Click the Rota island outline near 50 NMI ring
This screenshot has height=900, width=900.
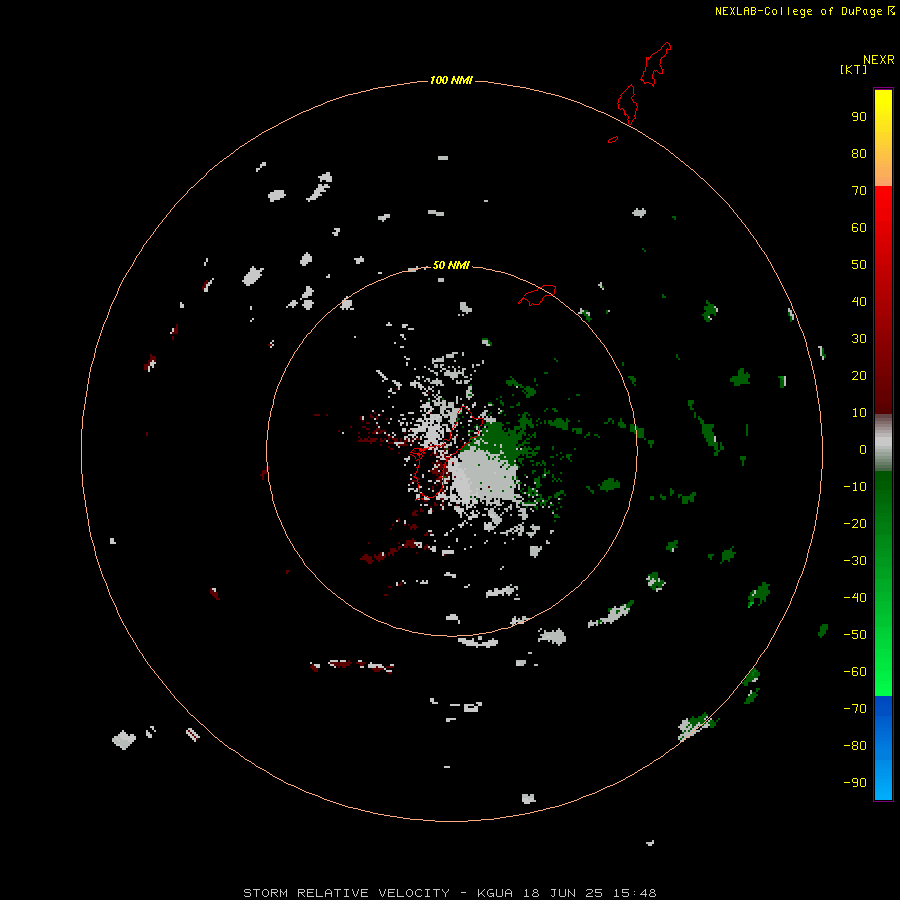pyautogui.click(x=537, y=295)
